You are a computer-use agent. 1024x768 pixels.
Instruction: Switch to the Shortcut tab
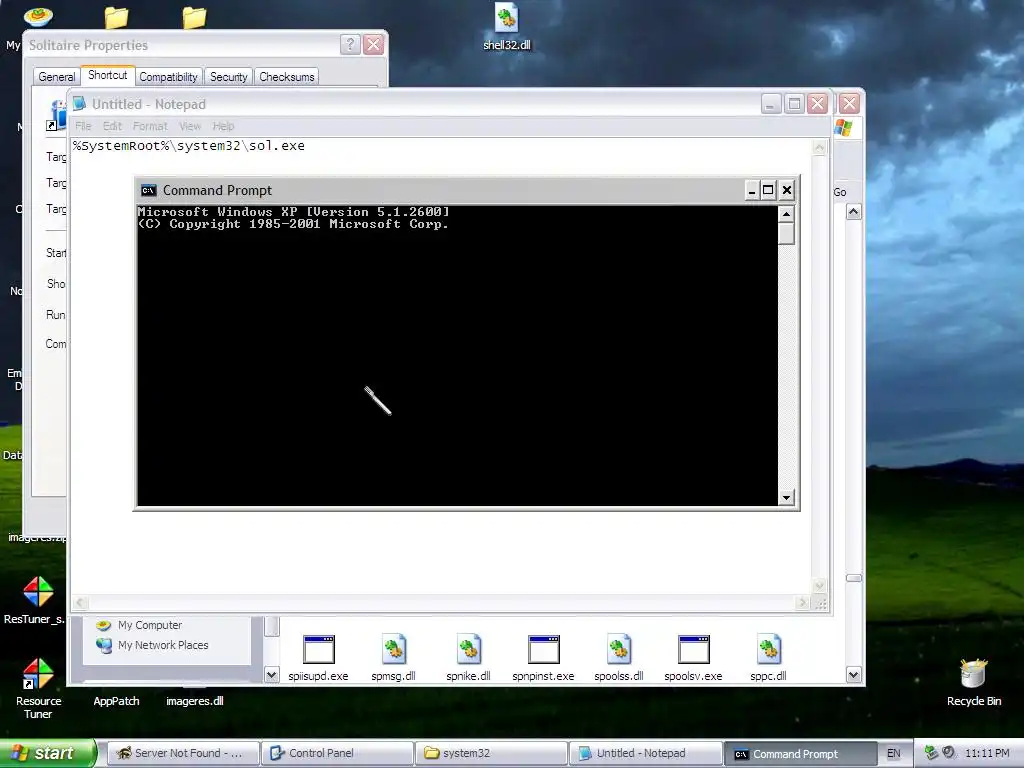click(108, 75)
